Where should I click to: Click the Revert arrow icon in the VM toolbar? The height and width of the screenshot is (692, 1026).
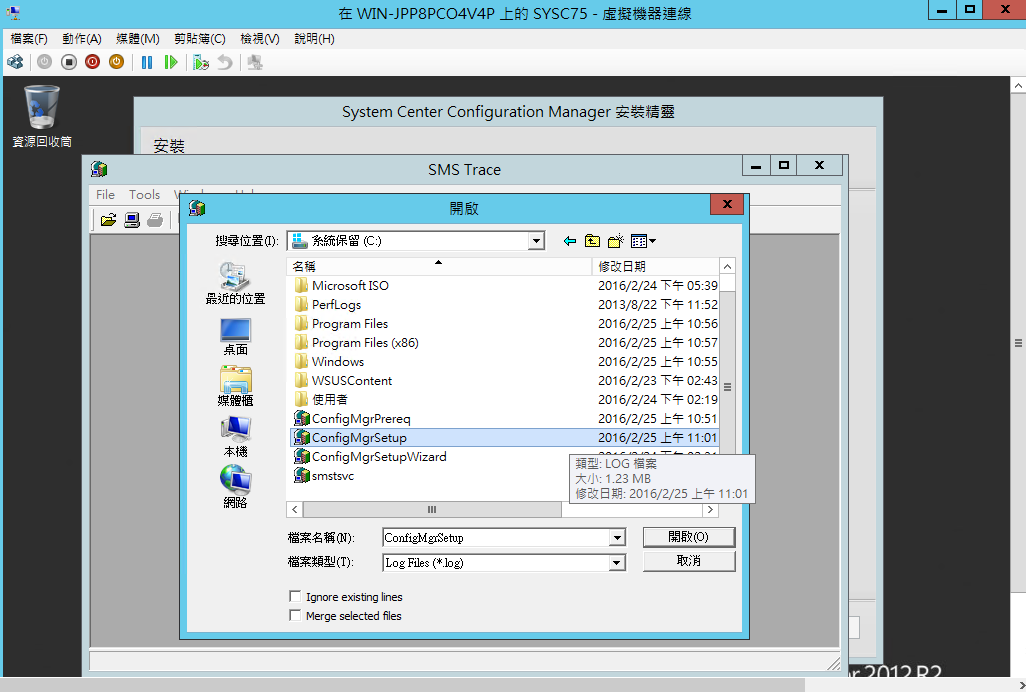coord(224,62)
